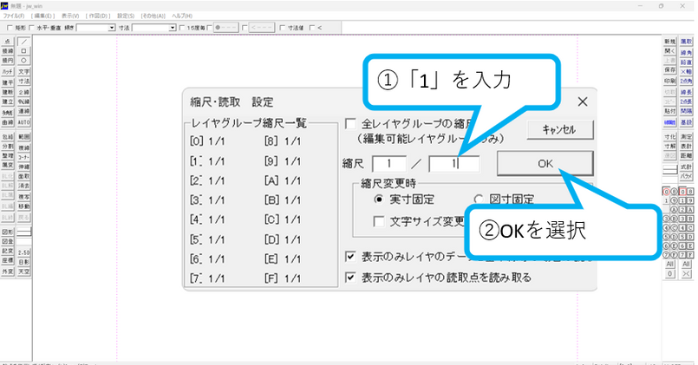Select the circle (○) tool

tap(24, 60)
